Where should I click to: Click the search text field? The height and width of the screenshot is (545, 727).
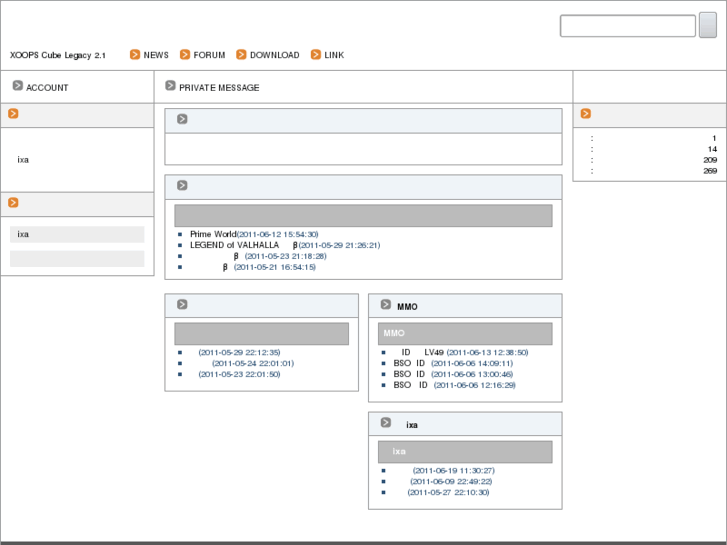point(627,26)
